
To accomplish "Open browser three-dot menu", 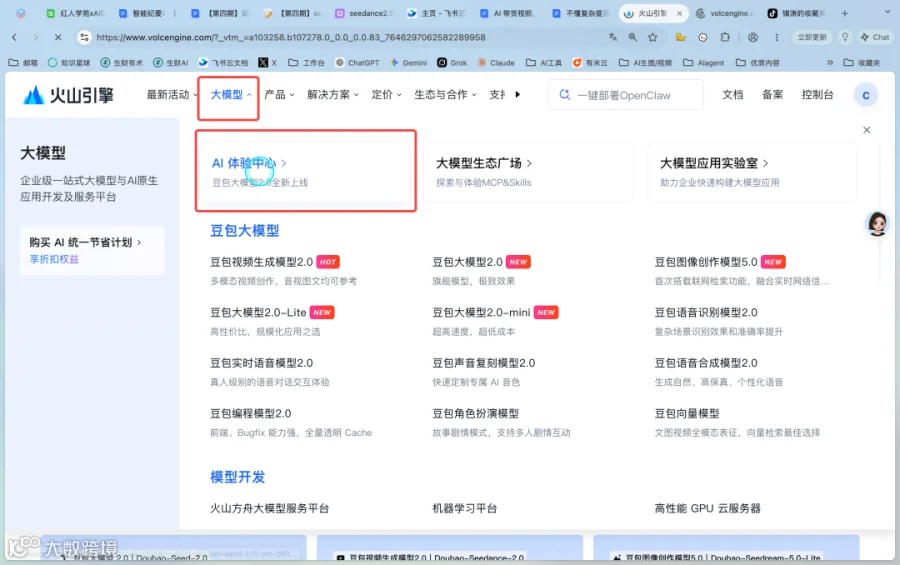I will (777, 37).
